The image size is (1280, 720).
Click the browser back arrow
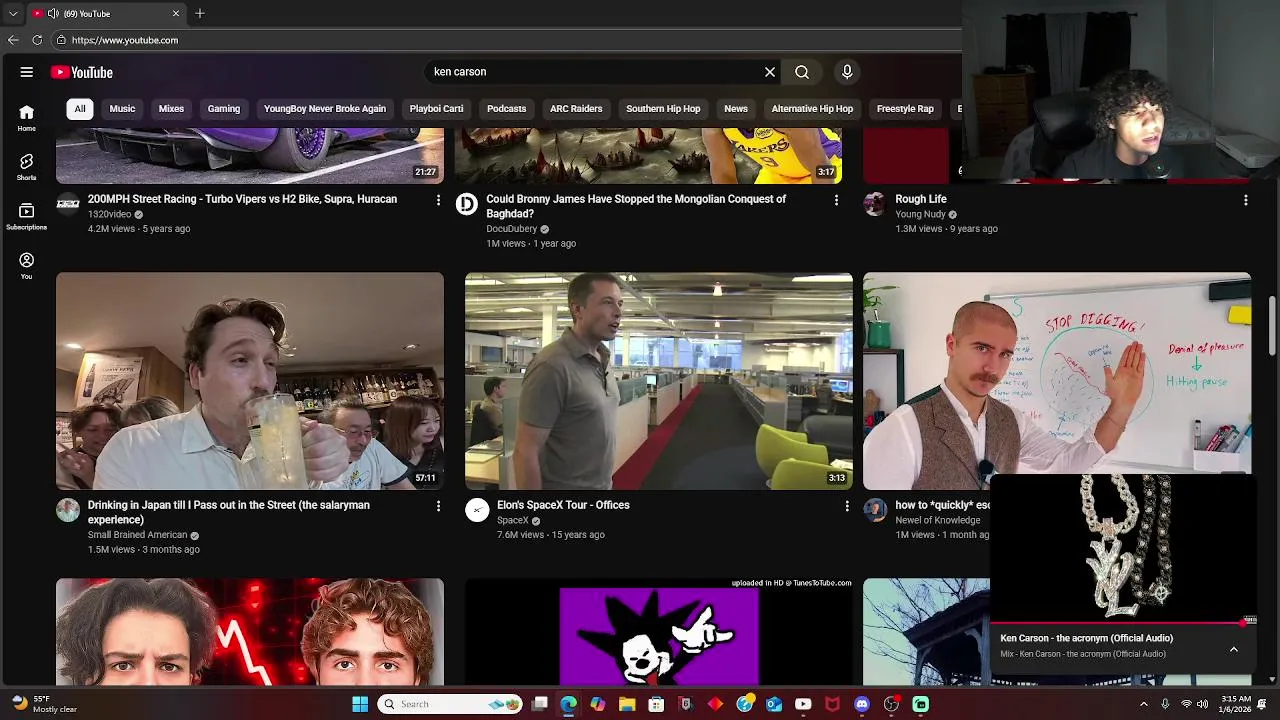[x=13, y=40]
